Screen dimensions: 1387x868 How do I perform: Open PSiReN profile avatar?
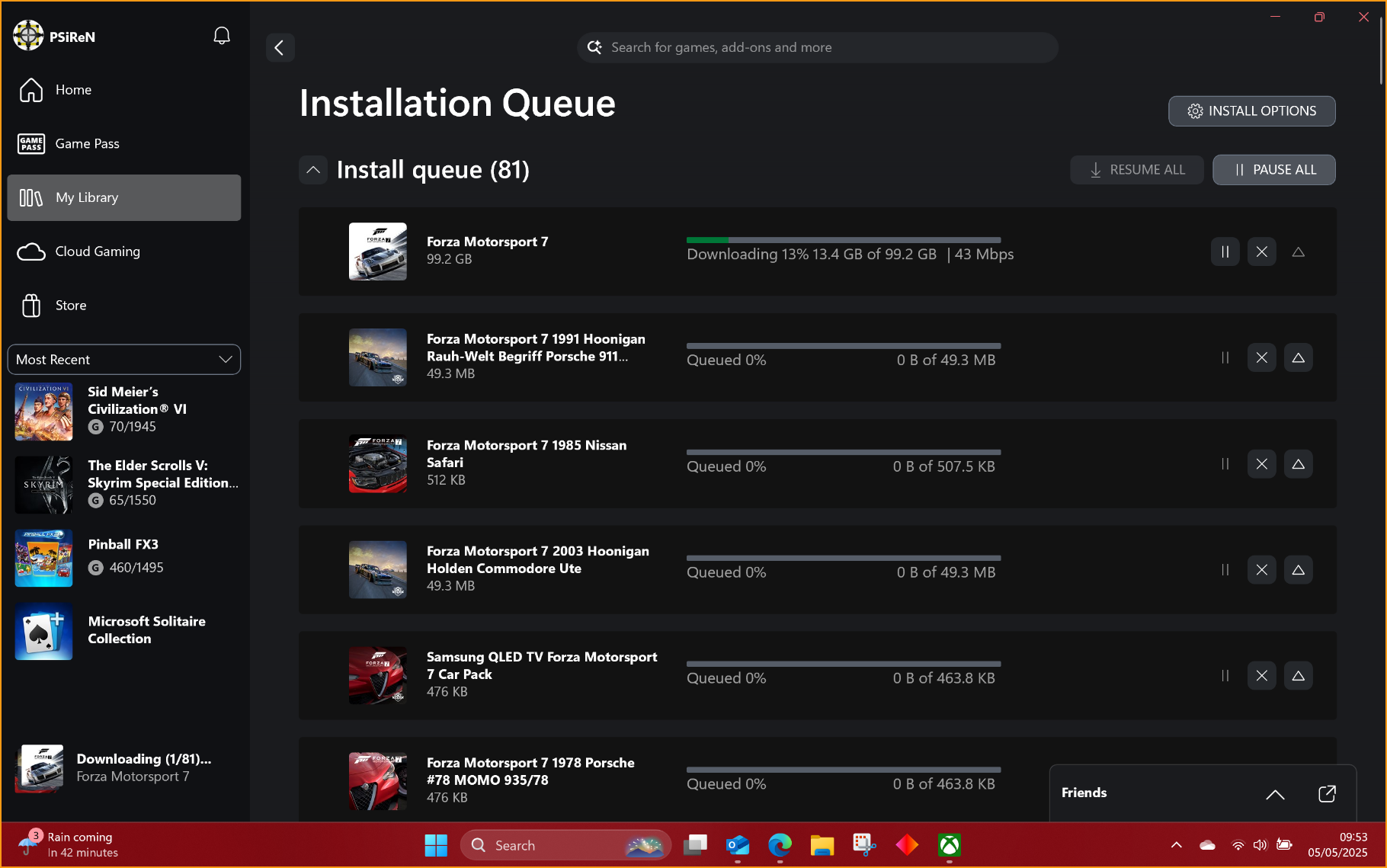[x=28, y=36]
